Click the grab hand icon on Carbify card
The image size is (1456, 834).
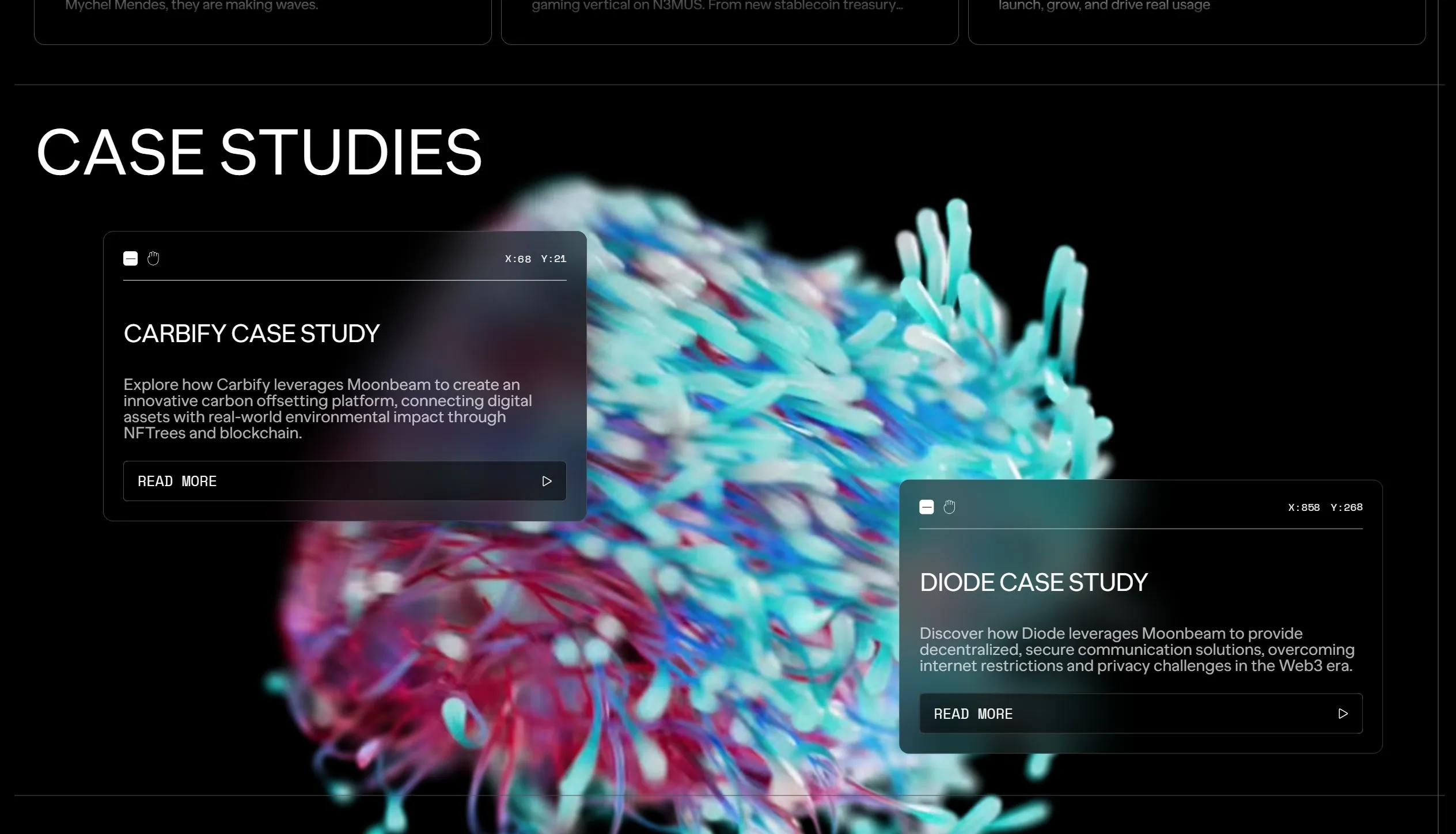(x=153, y=259)
